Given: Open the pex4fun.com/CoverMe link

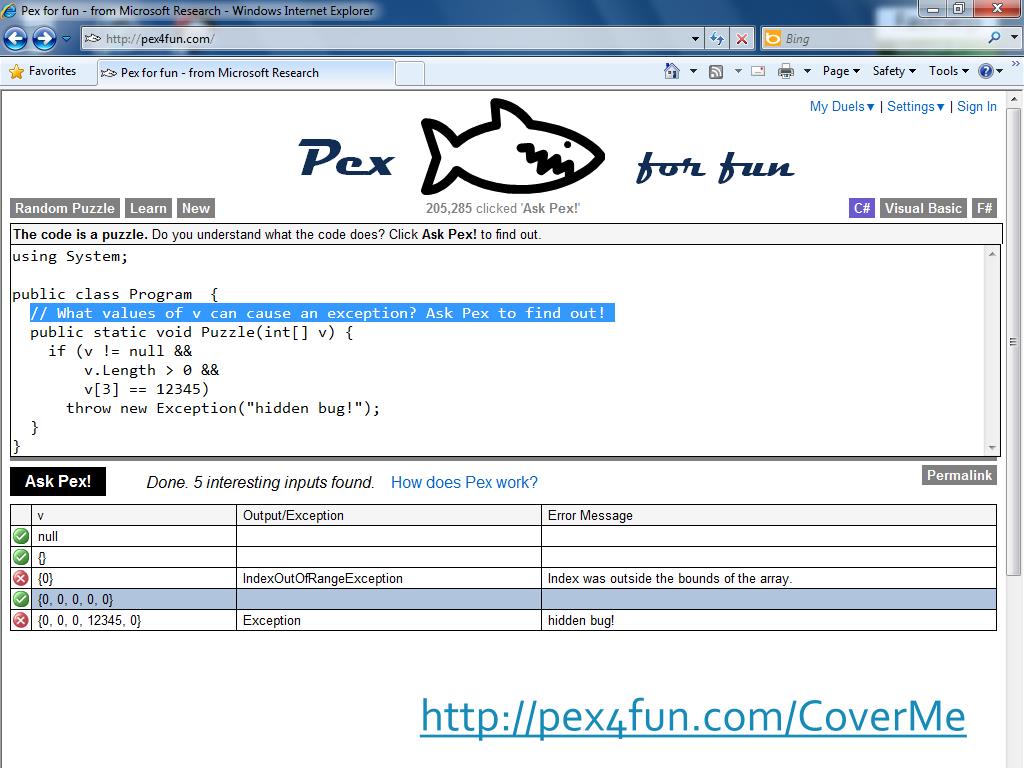Looking at the screenshot, I should click(693, 716).
